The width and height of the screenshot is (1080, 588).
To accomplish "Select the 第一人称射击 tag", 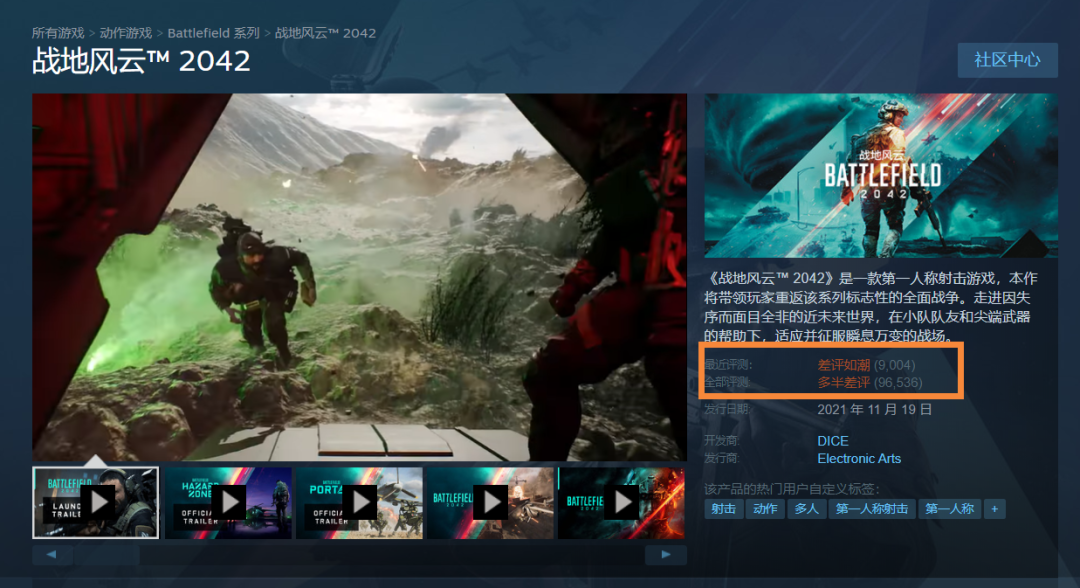I will point(872,509).
